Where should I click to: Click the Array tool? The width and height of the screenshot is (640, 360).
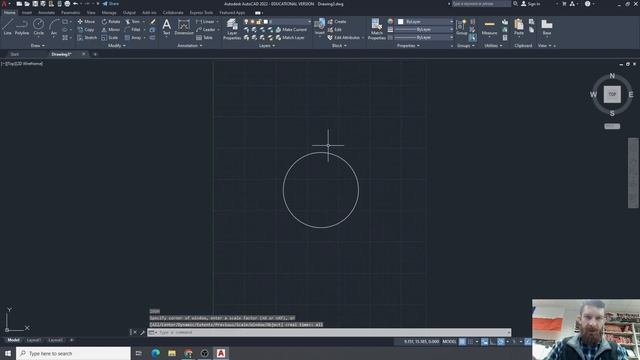point(133,38)
